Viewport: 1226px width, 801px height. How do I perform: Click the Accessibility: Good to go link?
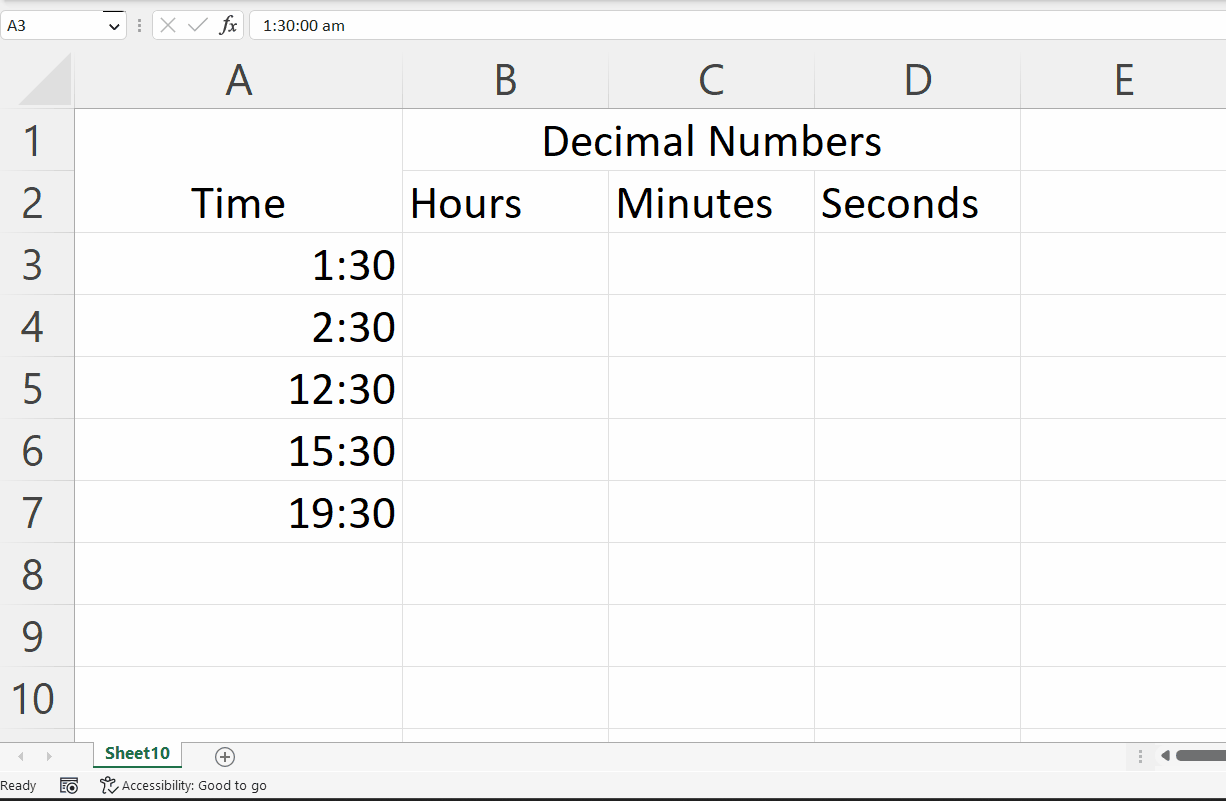tap(183, 785)
